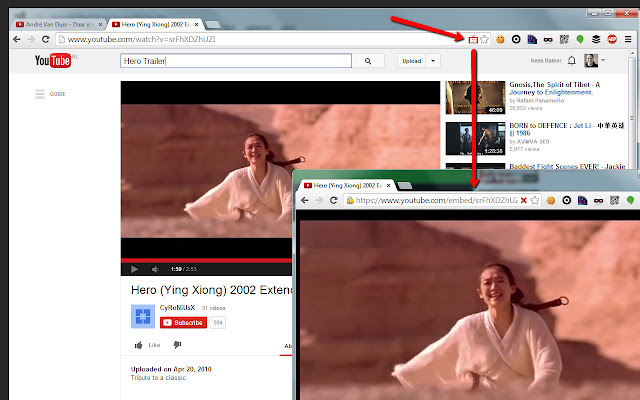
Task: Go back in the embed window
Action: pos(304,200)
